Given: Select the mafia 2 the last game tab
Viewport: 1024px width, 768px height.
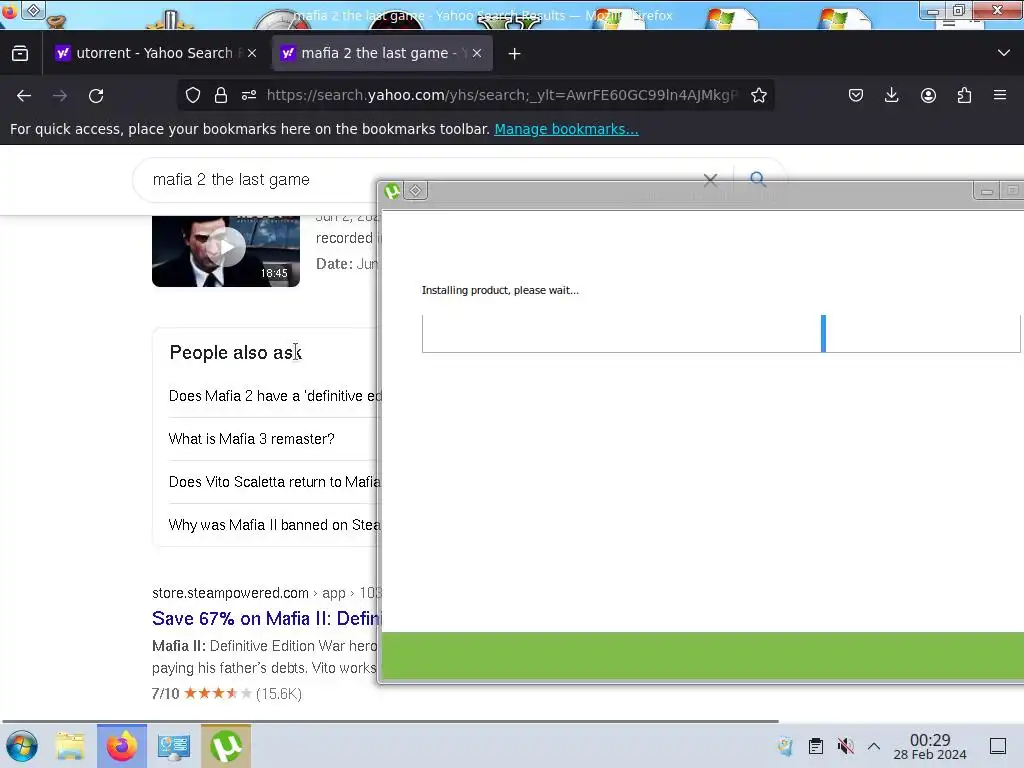Looking at the screenshot, I should click(x=381, y=54).
